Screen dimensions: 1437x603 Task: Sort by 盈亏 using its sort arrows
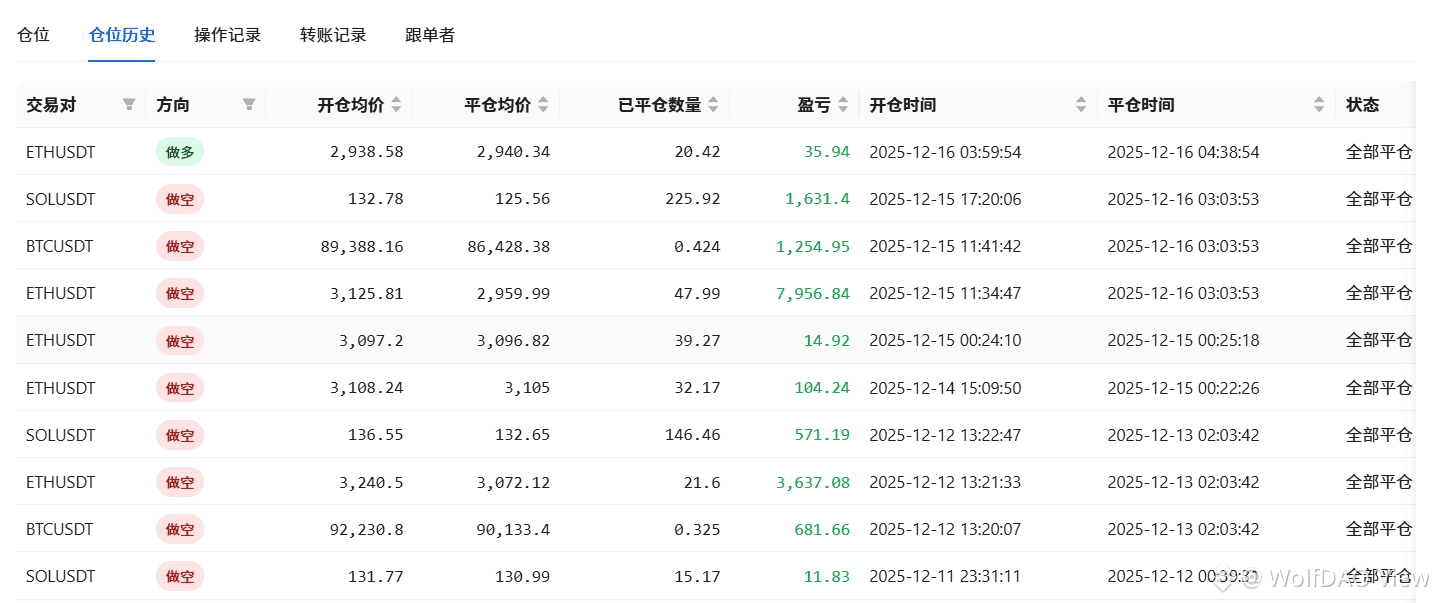[842, 104]
